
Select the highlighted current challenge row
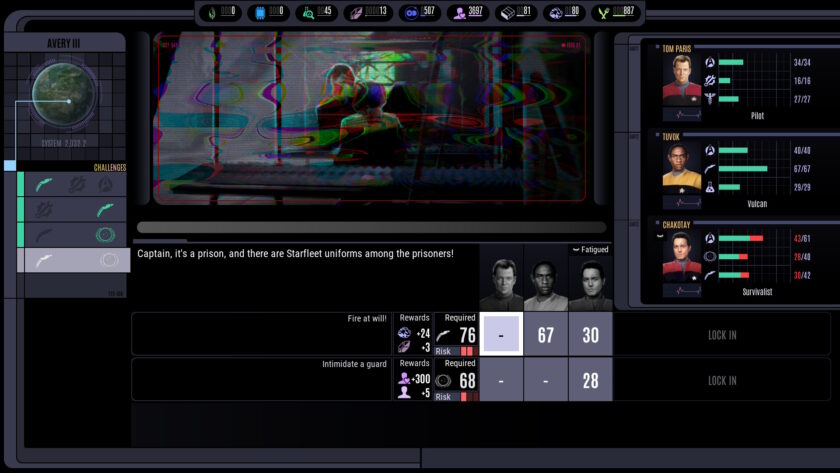click(x=74, y=260)
